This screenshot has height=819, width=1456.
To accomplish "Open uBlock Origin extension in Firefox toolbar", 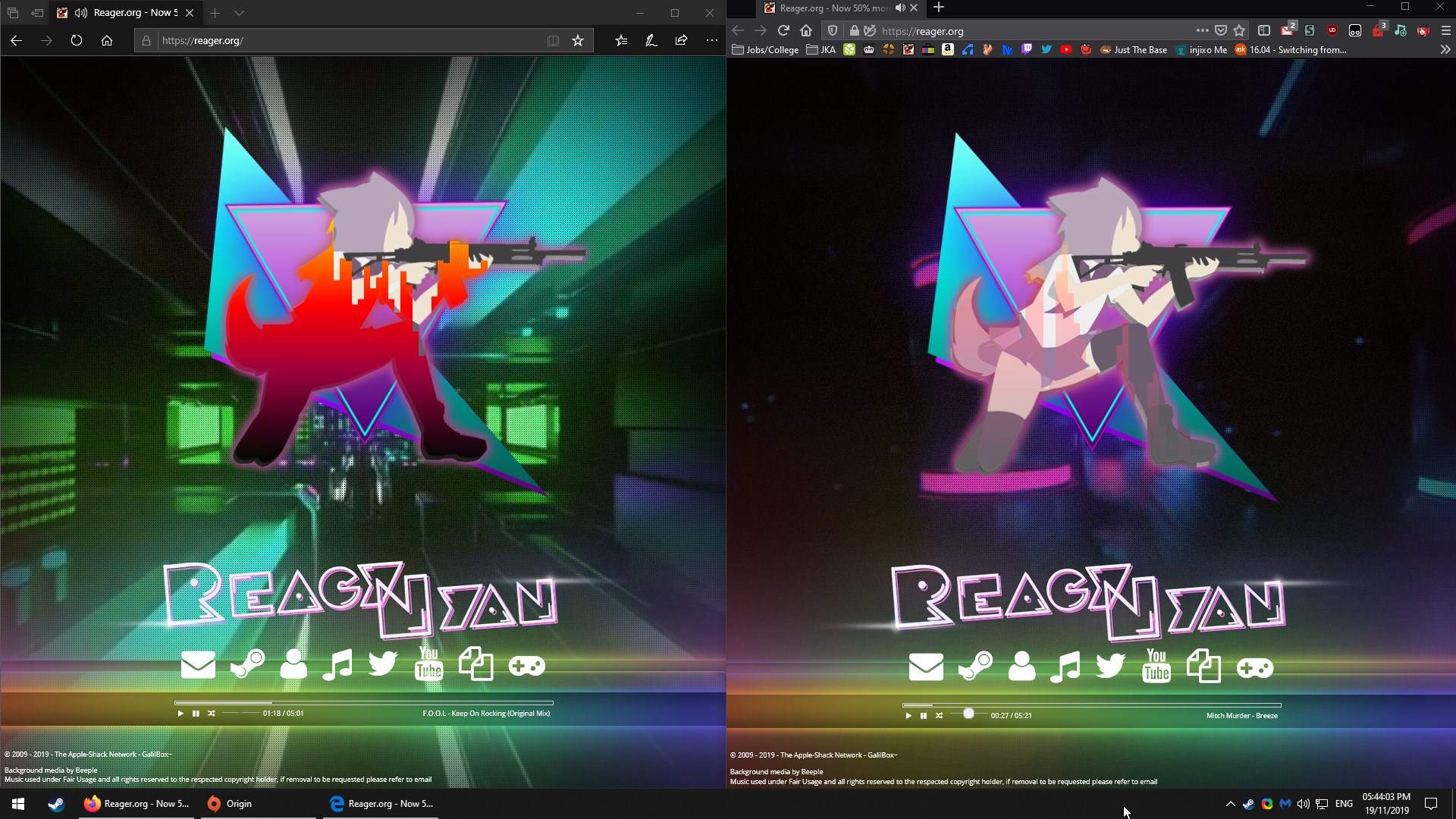I will (1332, 30).
